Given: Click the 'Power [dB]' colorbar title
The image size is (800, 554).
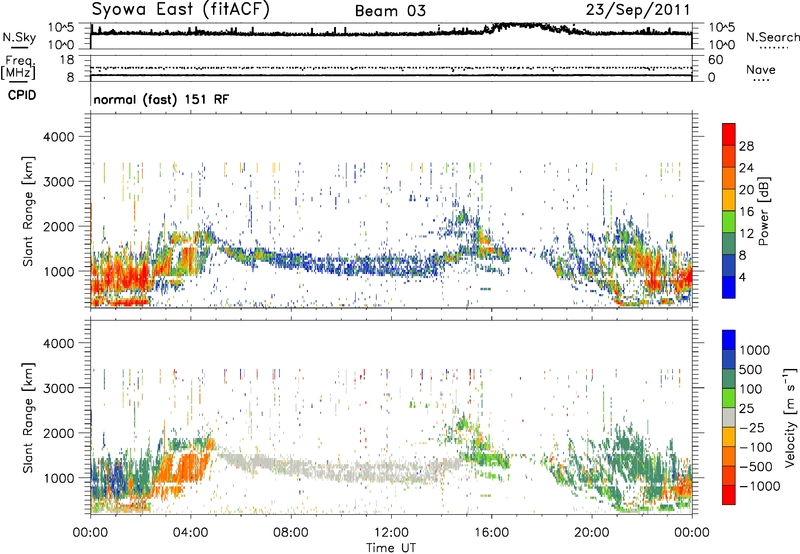Looking at the screenshot, I should click(764, 211).
